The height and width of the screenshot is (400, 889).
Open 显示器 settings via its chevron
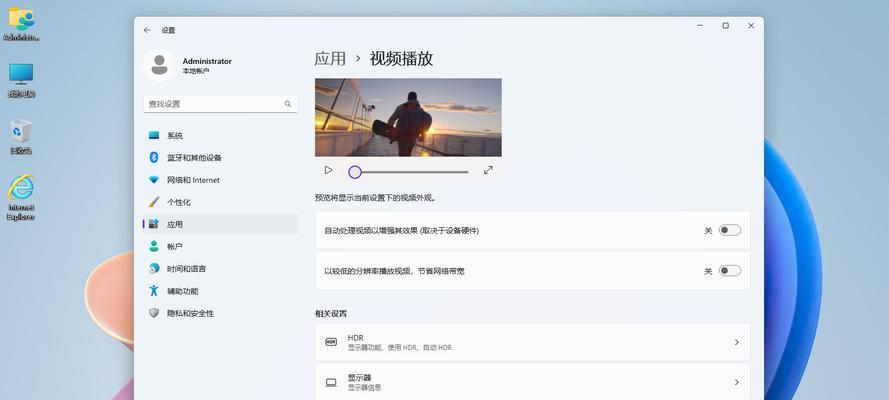(x=736, y=382)
